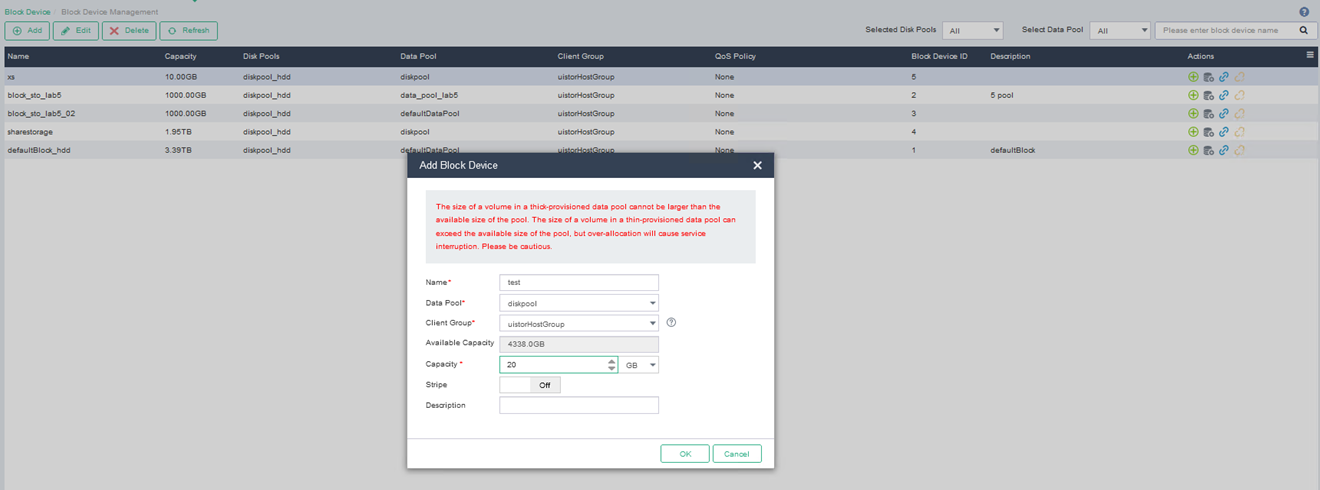Viewport: 1320px width, 490px height.
Task: Click the help question mark at top right
Action: tap(1304, 12)
